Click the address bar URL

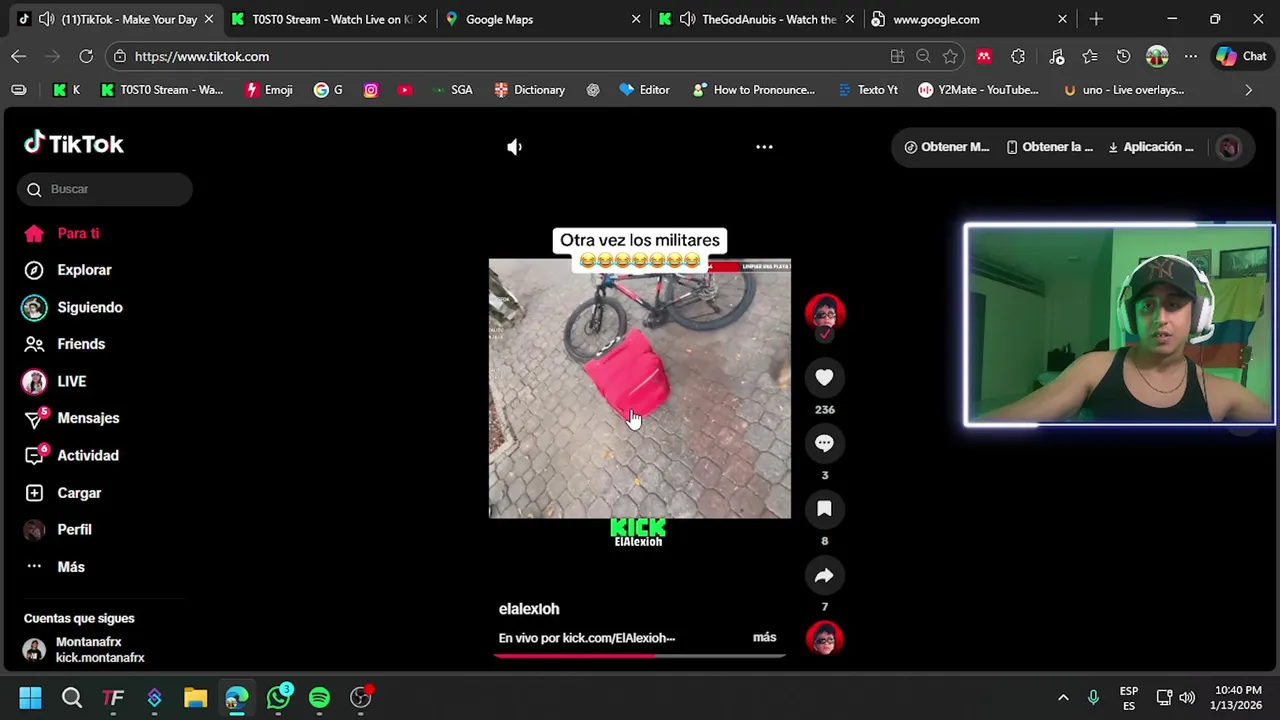(202, 57)
